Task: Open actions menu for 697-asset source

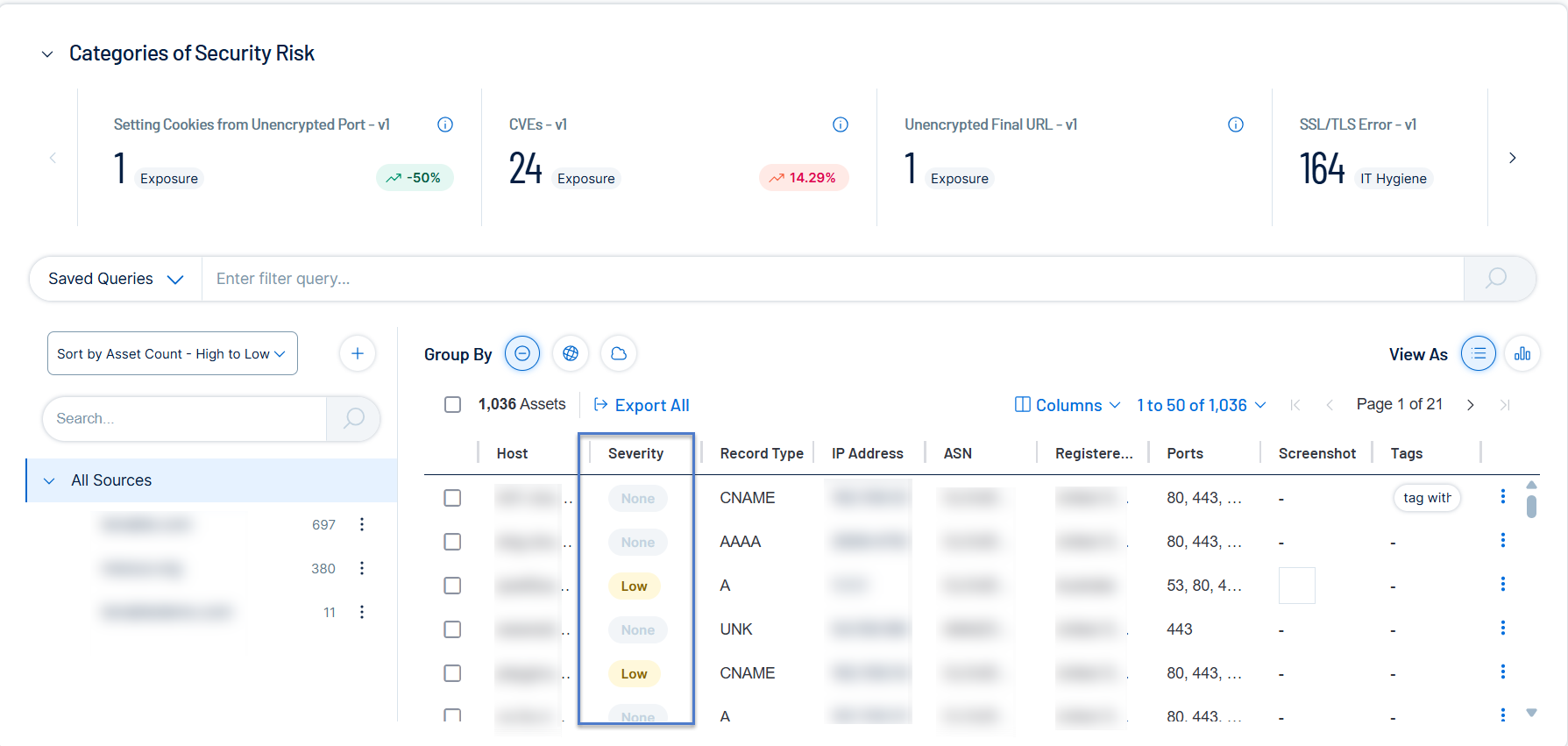Action: tap(362, 524)
